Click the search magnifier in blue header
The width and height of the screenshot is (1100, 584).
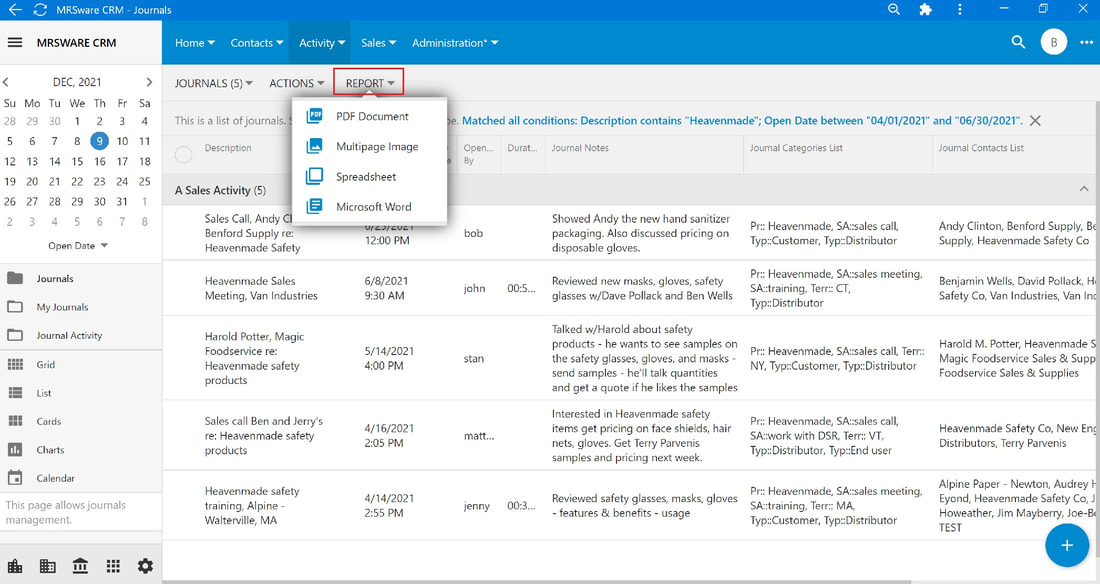pos(1018,42)
